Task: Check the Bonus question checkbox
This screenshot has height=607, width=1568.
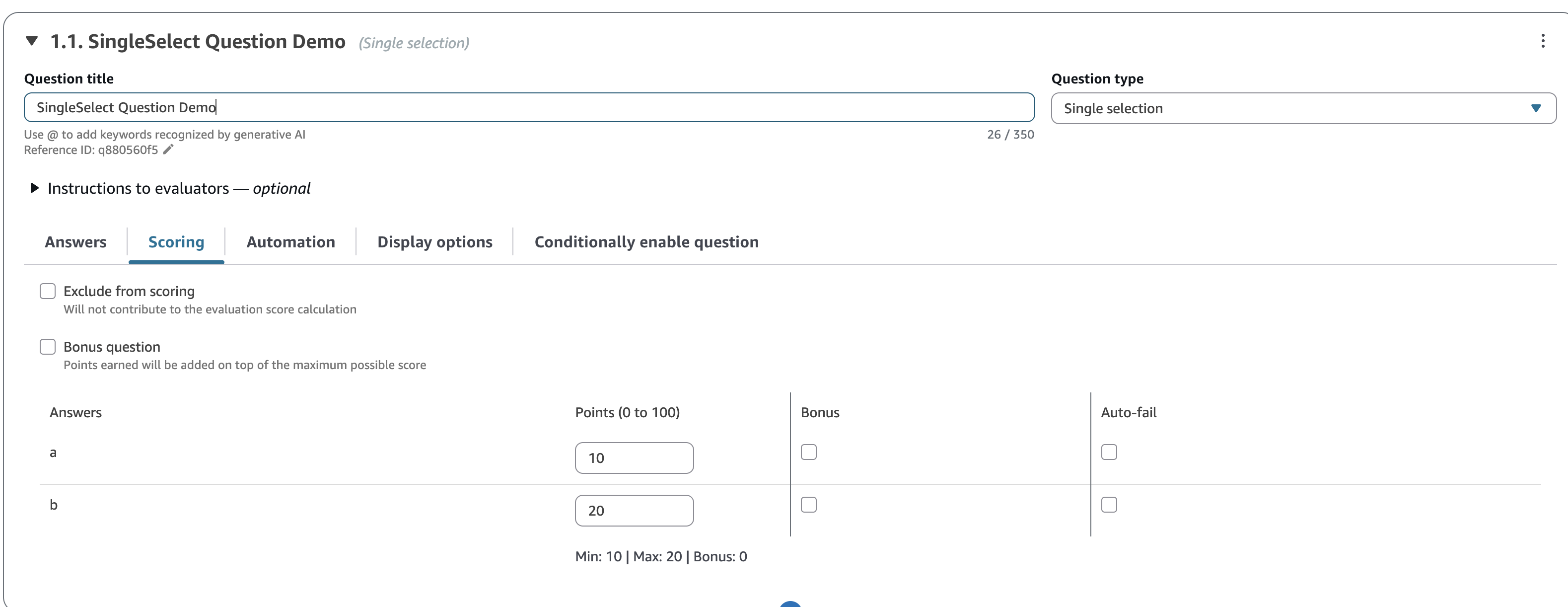Action: pyautogui.click(x=48, y=346)
